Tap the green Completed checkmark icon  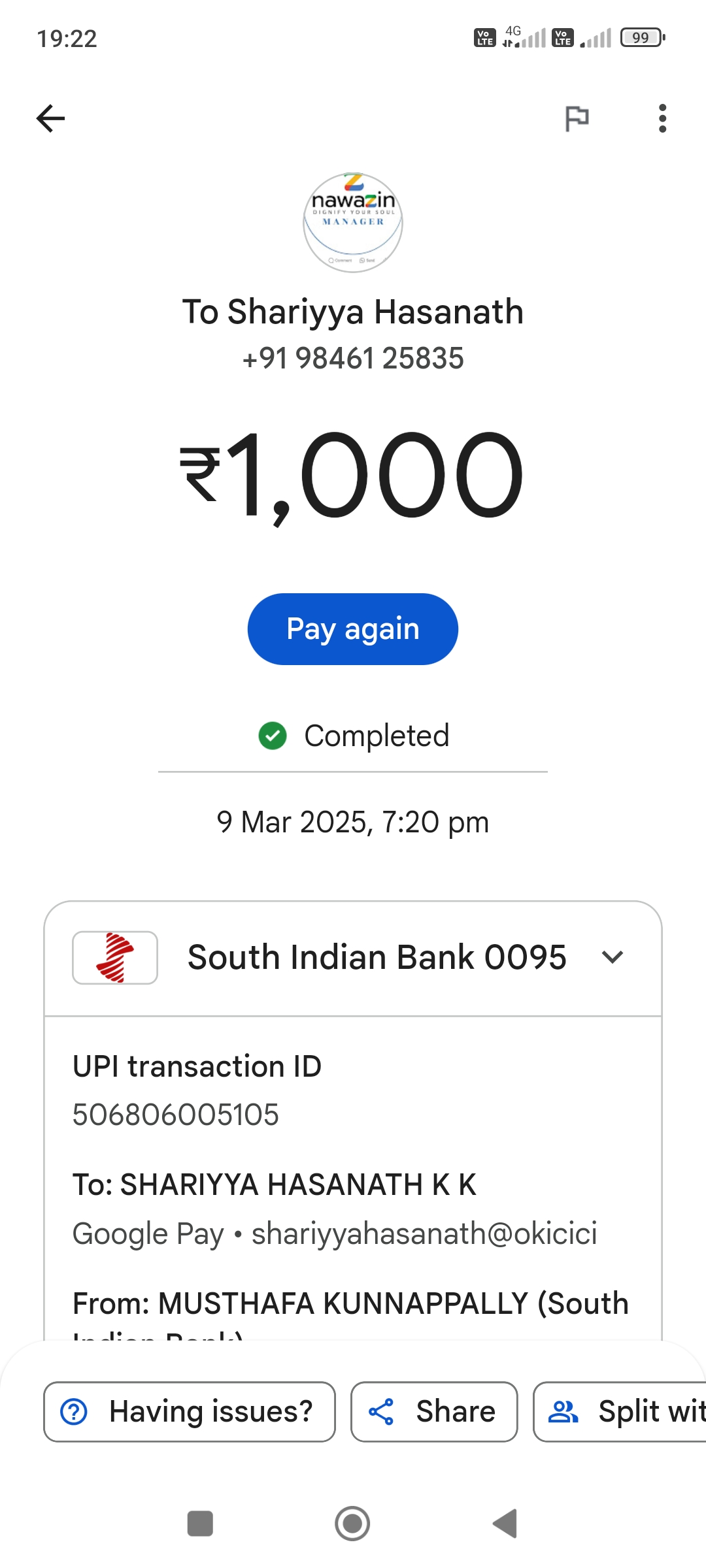coord(273,736)
